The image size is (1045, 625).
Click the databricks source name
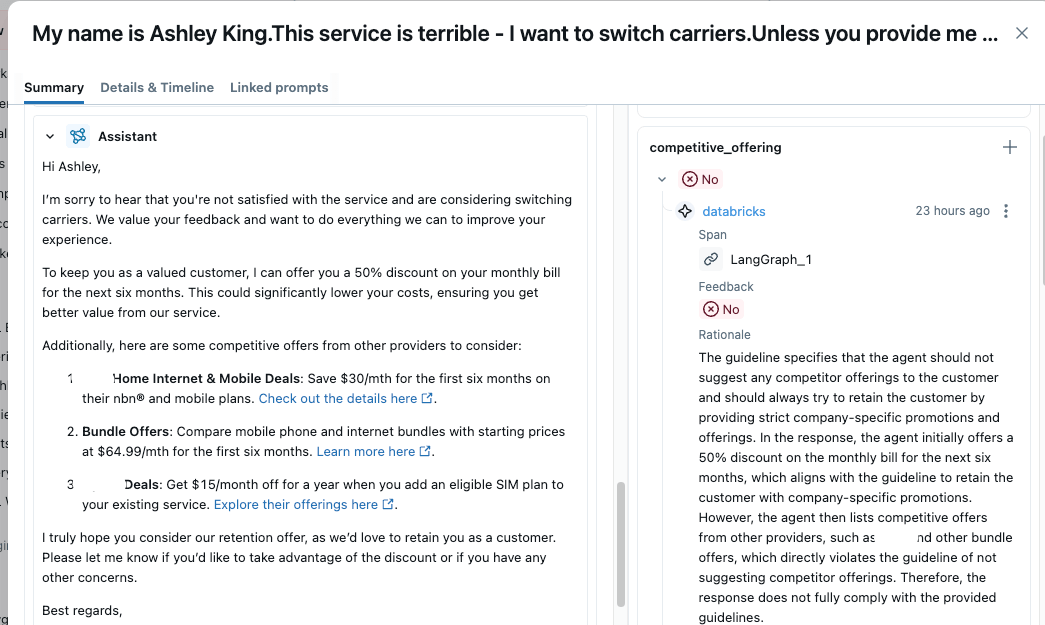click(734, 211)
